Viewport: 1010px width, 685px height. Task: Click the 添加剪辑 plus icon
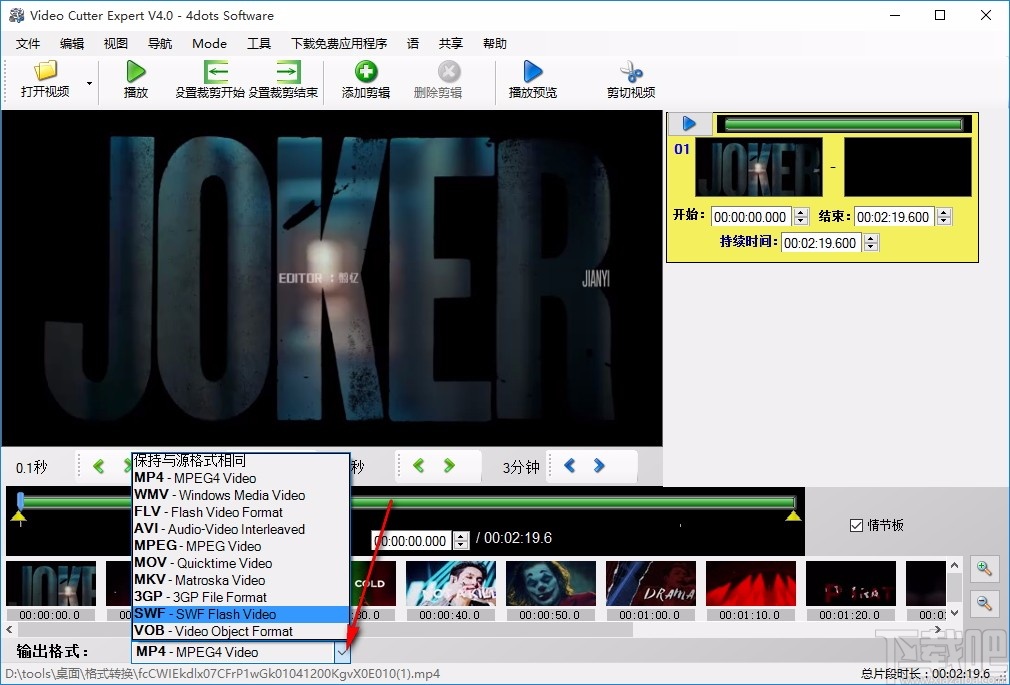(364, 73)
